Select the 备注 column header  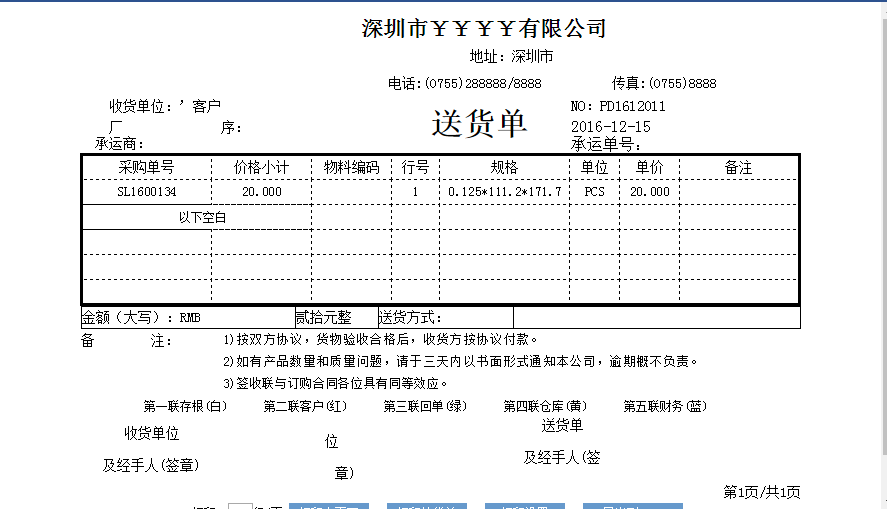(x=738, y=168)
